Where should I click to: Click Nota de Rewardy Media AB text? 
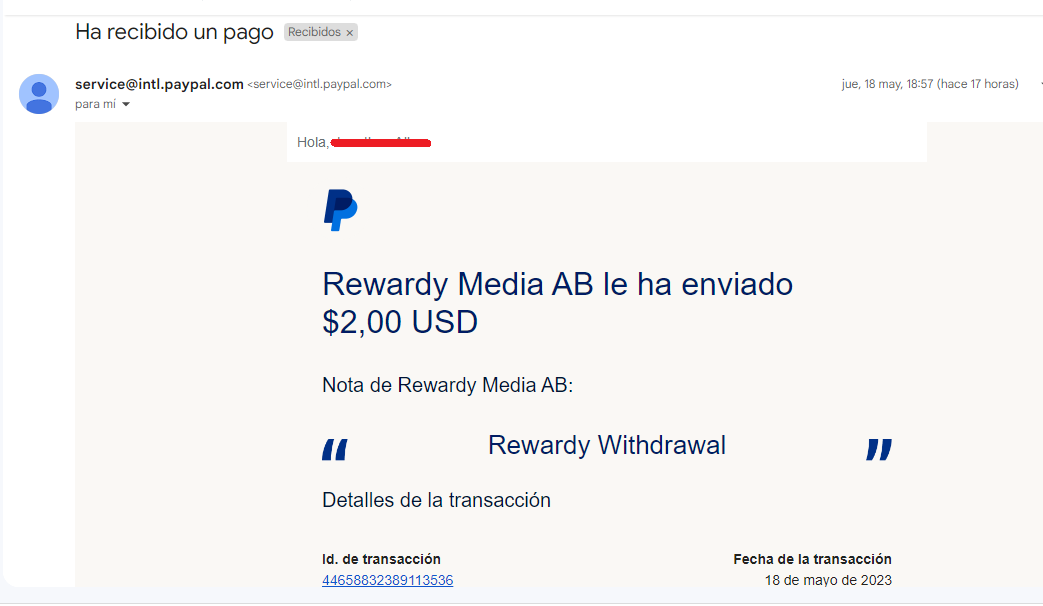(448, 385)
